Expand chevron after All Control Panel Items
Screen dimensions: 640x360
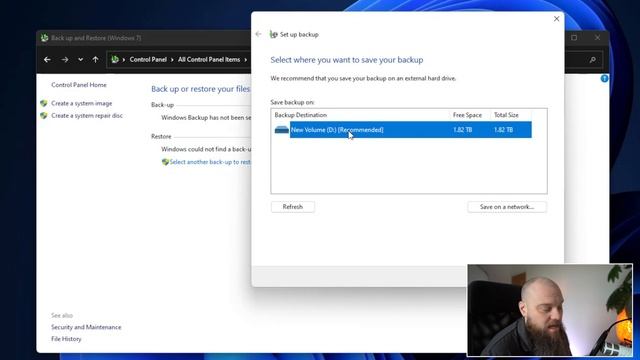point(246,60)
